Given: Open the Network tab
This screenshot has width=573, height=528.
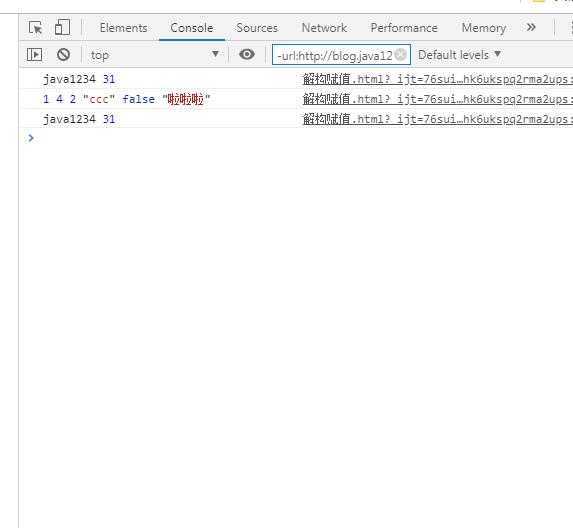Looking at the screenshot, I should coord(324,28).
